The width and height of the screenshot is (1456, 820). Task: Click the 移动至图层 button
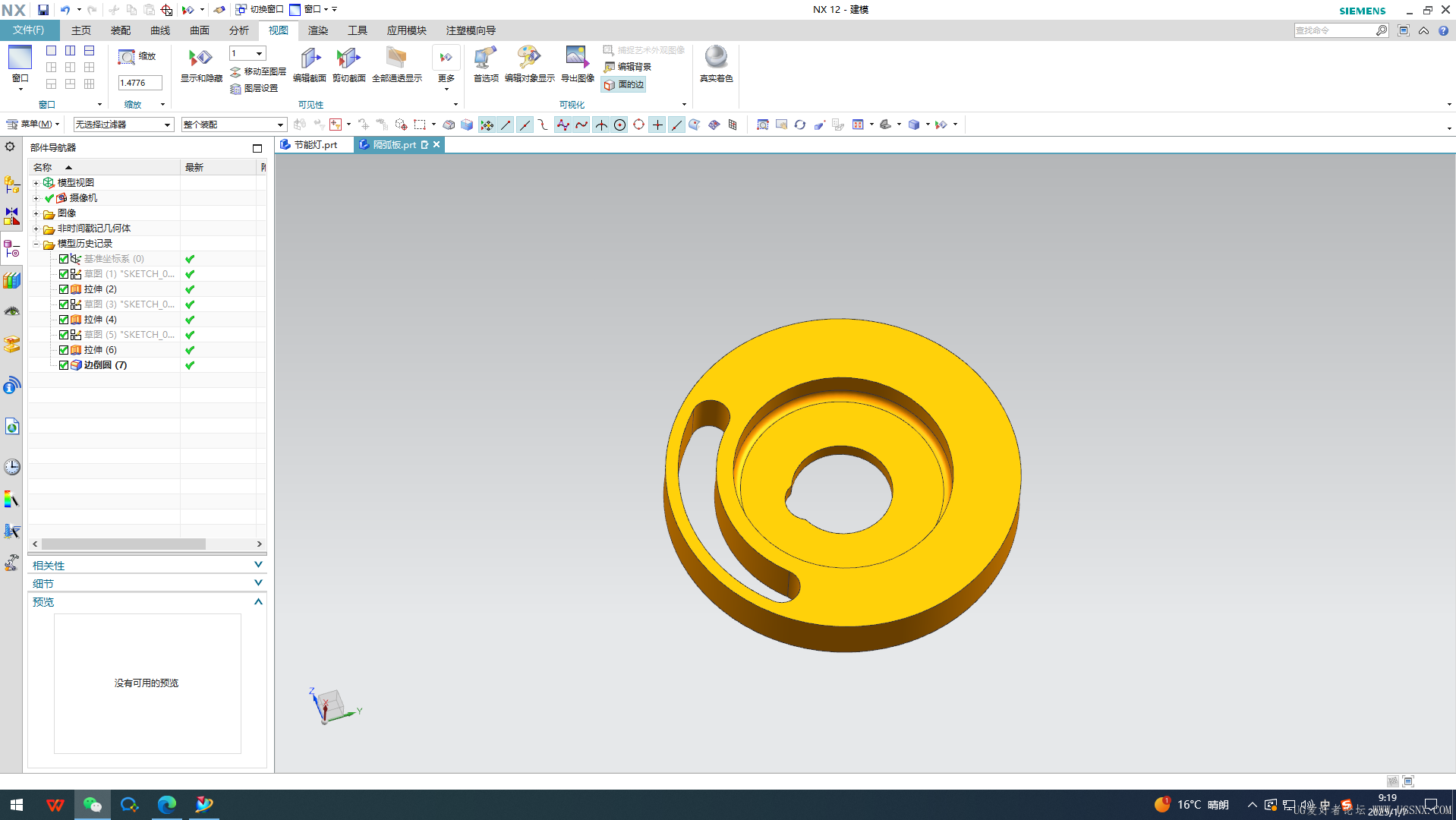(x=258, y=71)
